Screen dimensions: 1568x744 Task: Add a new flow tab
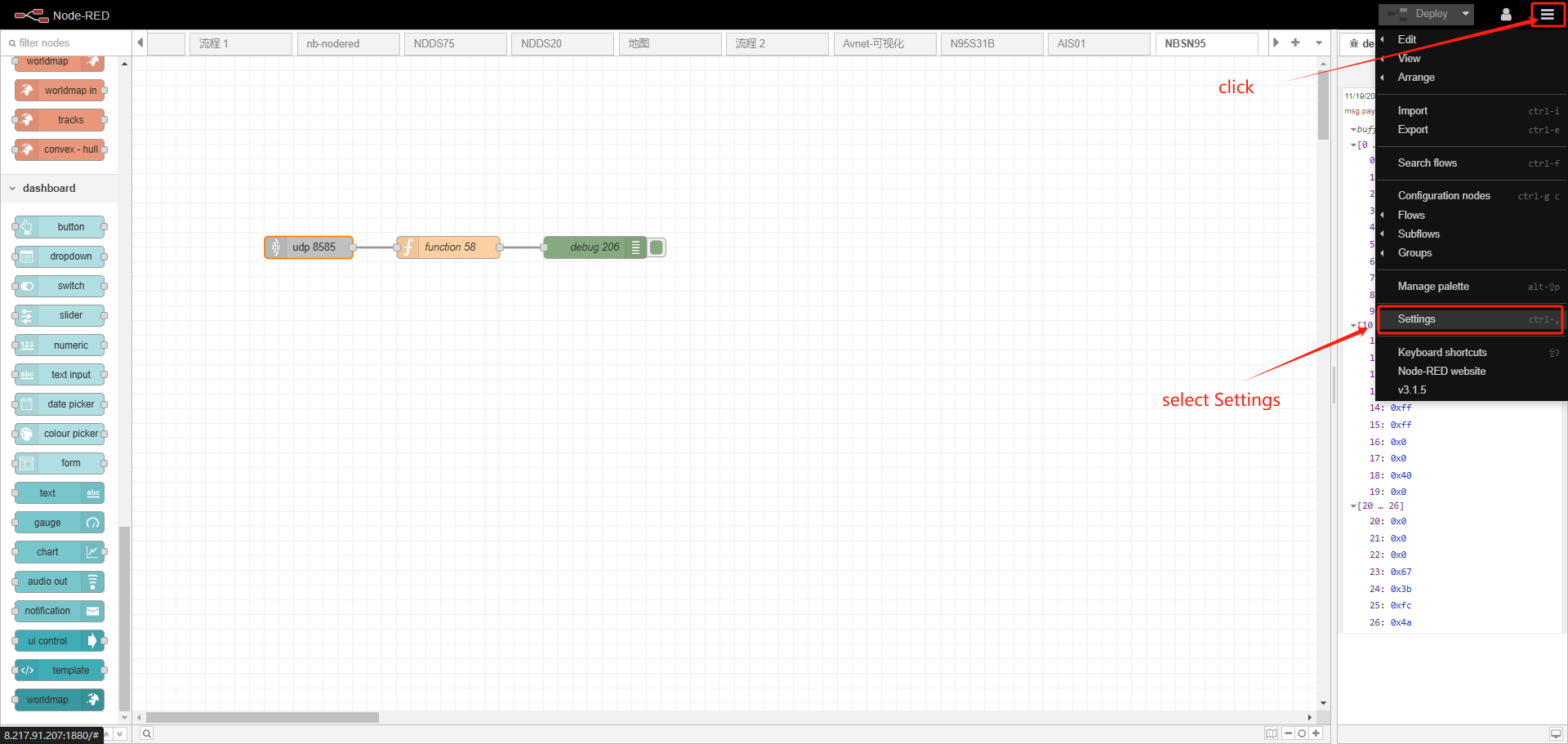[x=1295, y=42]
